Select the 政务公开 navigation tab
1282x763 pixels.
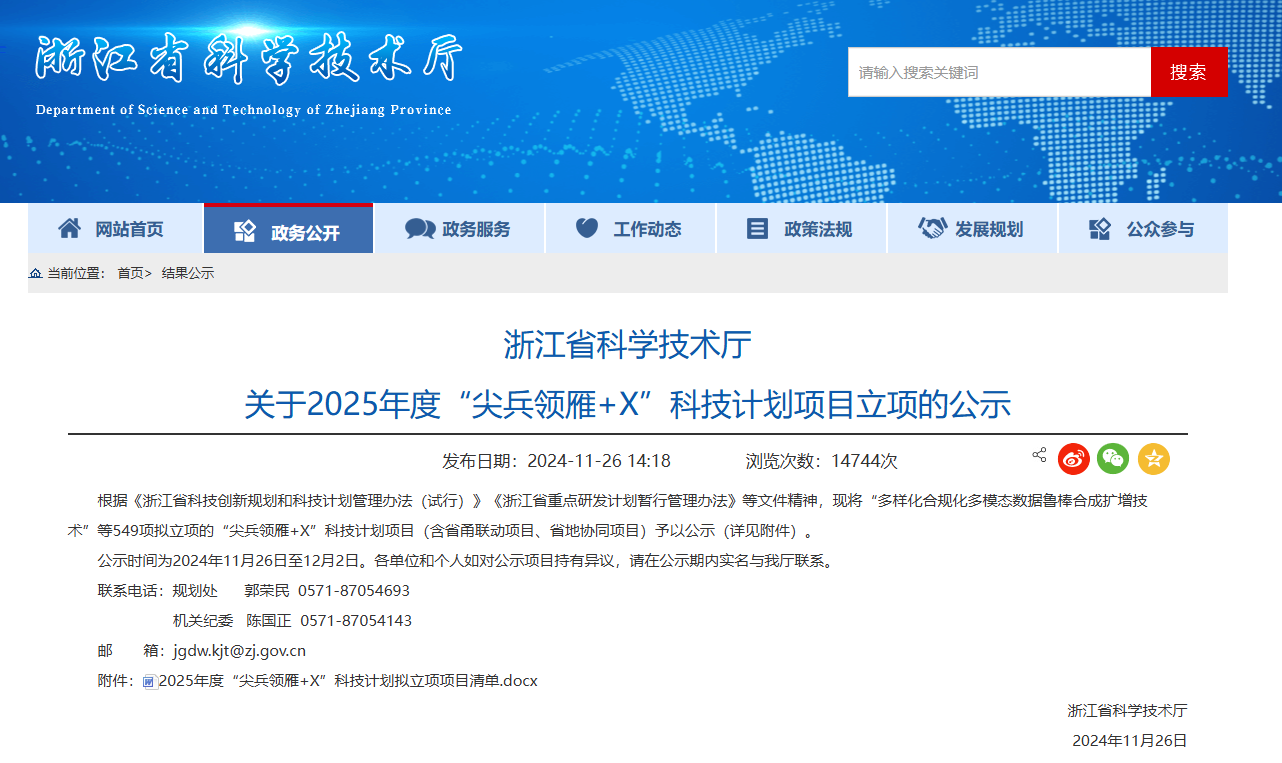[288, 229]
